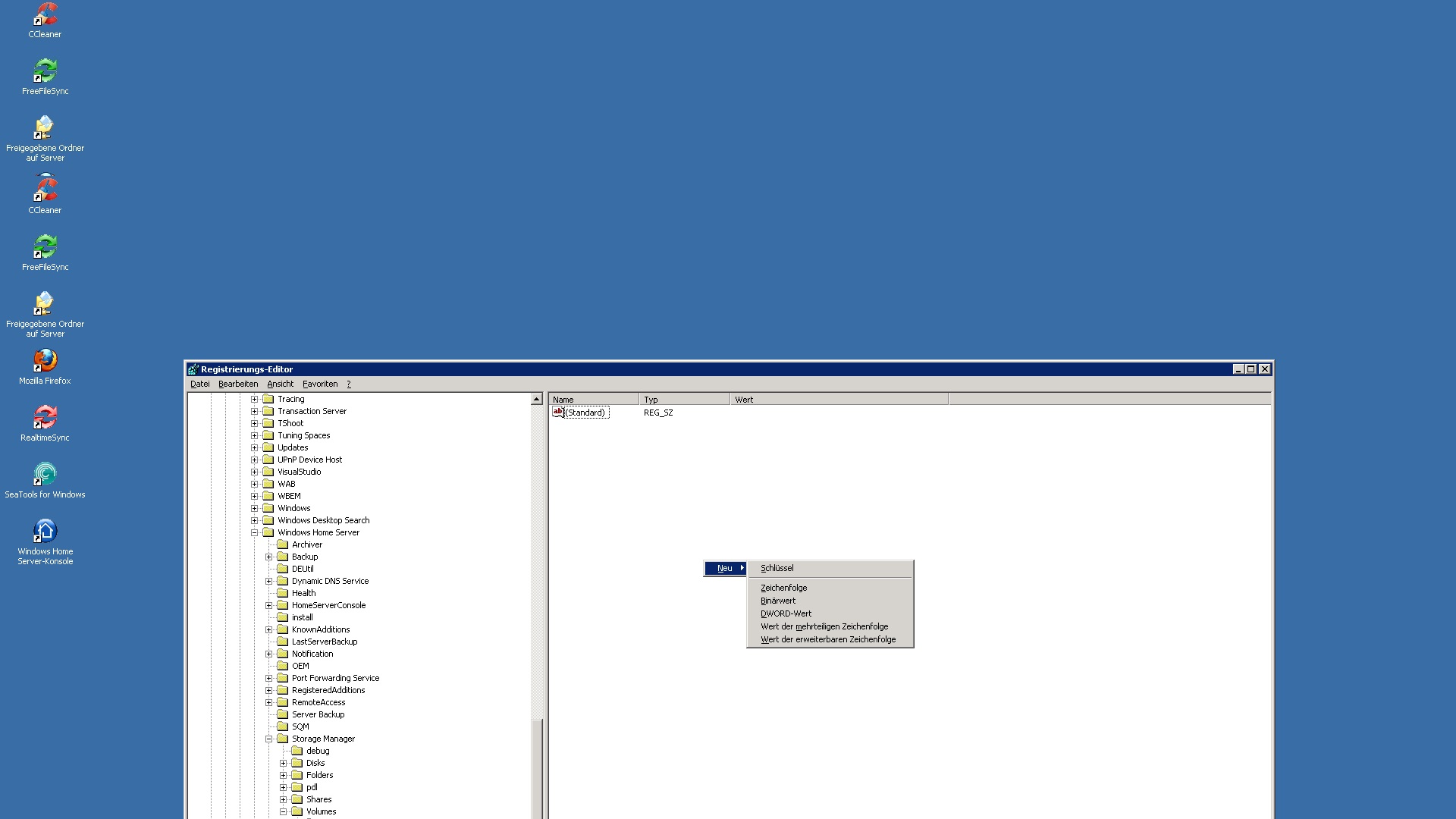Collapse the Windows Home Server tree node
The width and height of the screenshot is (1456, 819).
click(x=255, y=532)
